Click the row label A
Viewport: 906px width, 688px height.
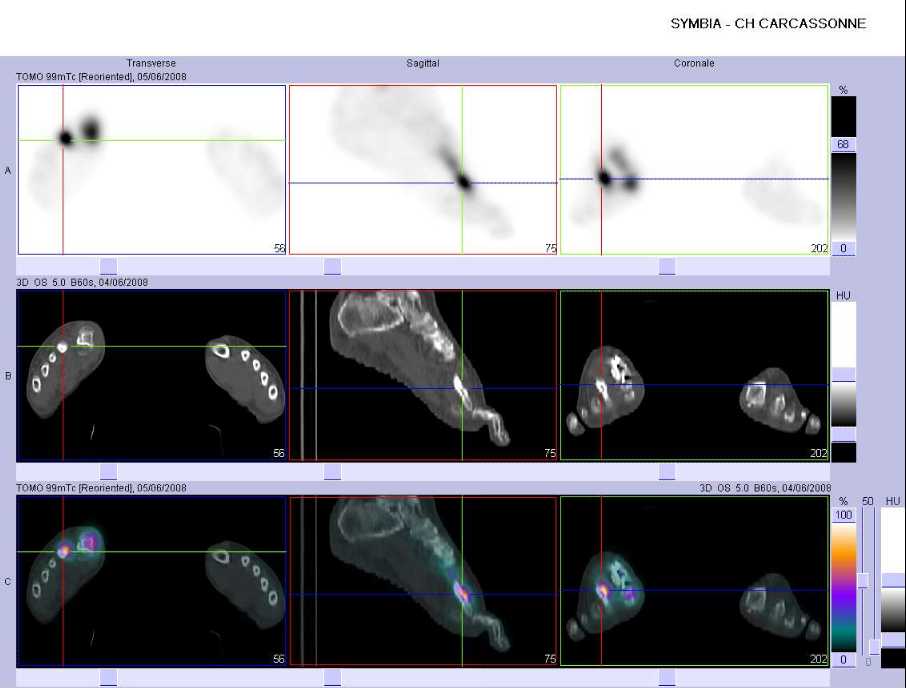[x=8, y=170]
